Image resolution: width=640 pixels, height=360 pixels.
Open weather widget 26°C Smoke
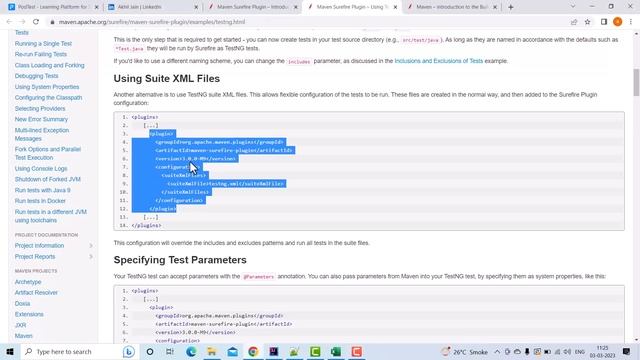pos(464,351)
